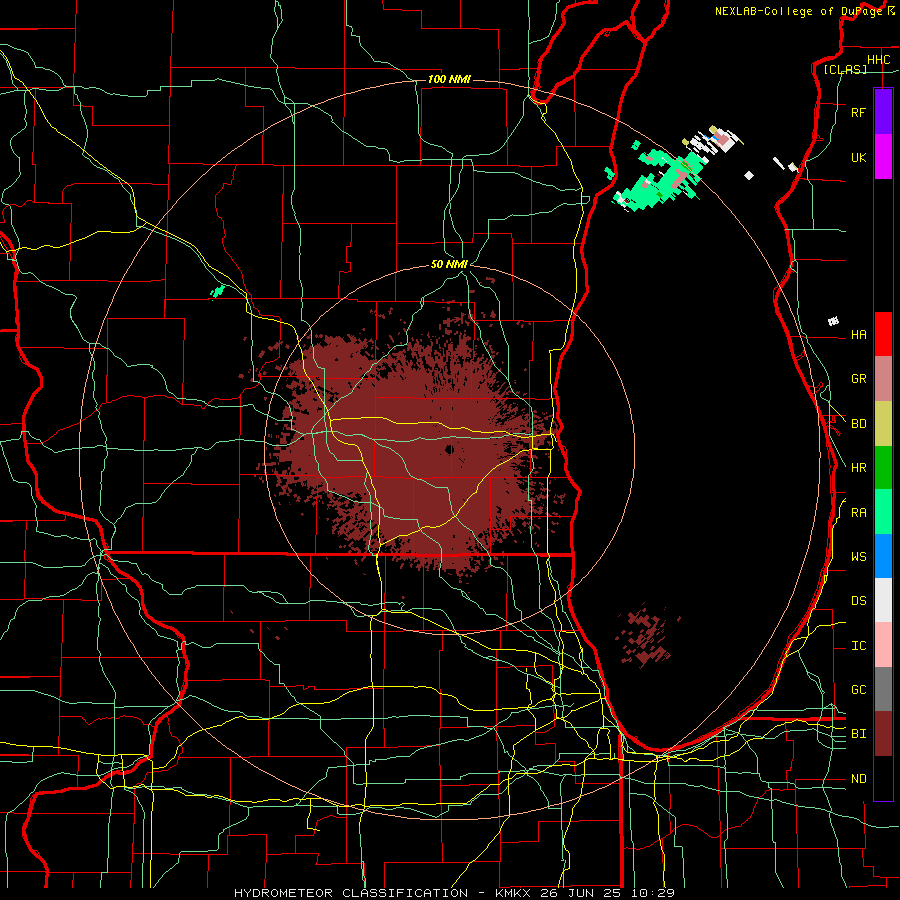Click the HR legend label
This screenshot has width=900, height=900.
[858, 468]
